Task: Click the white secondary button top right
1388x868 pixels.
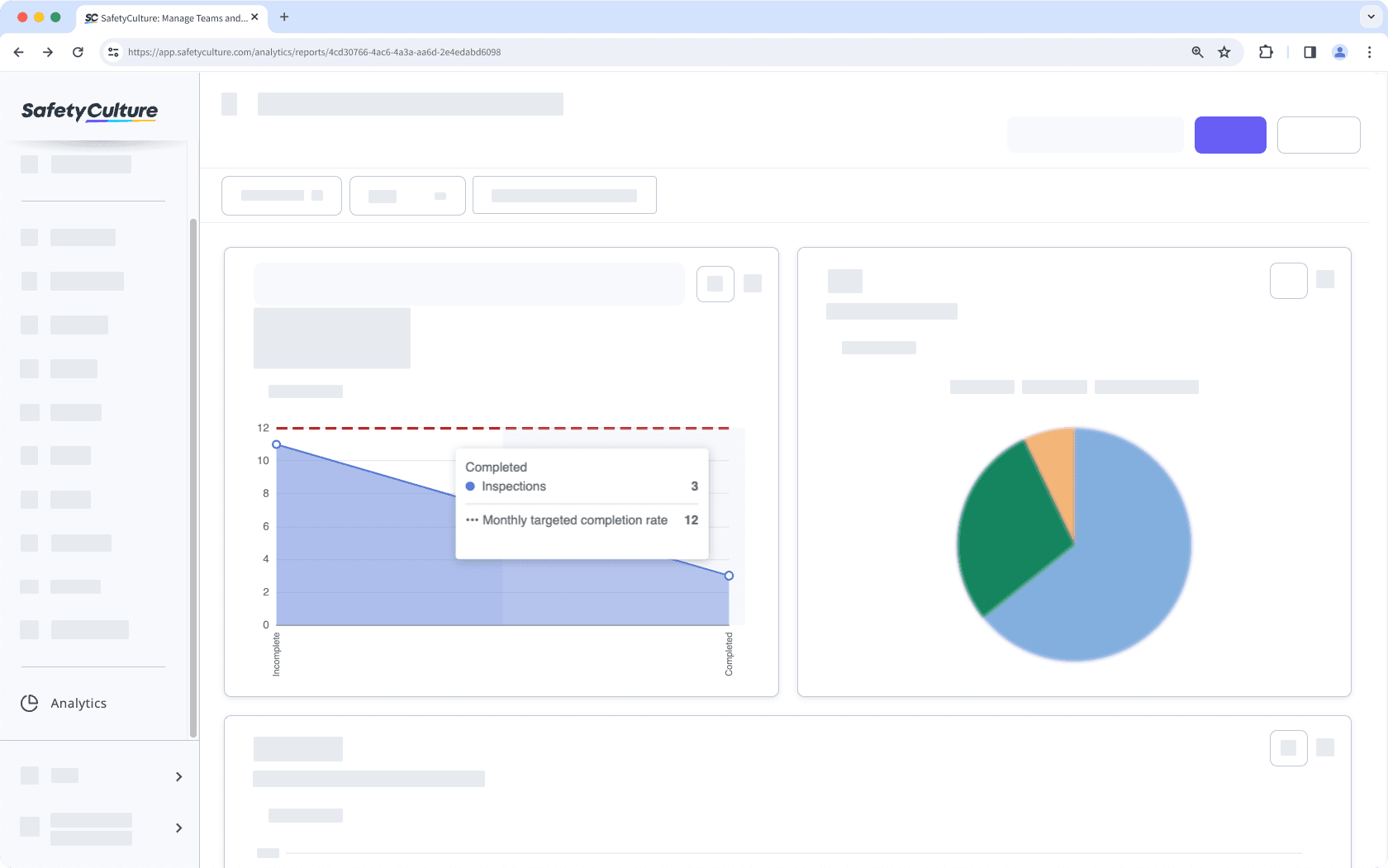Action: tap(1319, 135)
